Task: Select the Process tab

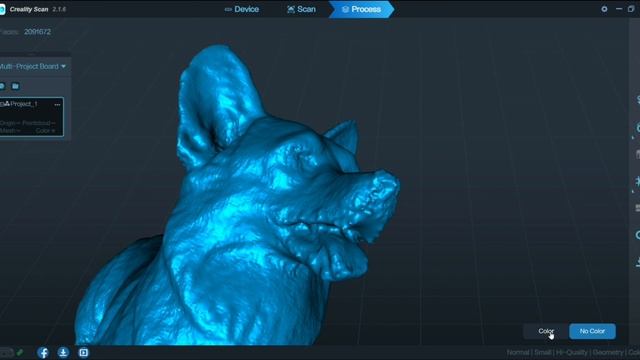Action: tap(361, 9)
